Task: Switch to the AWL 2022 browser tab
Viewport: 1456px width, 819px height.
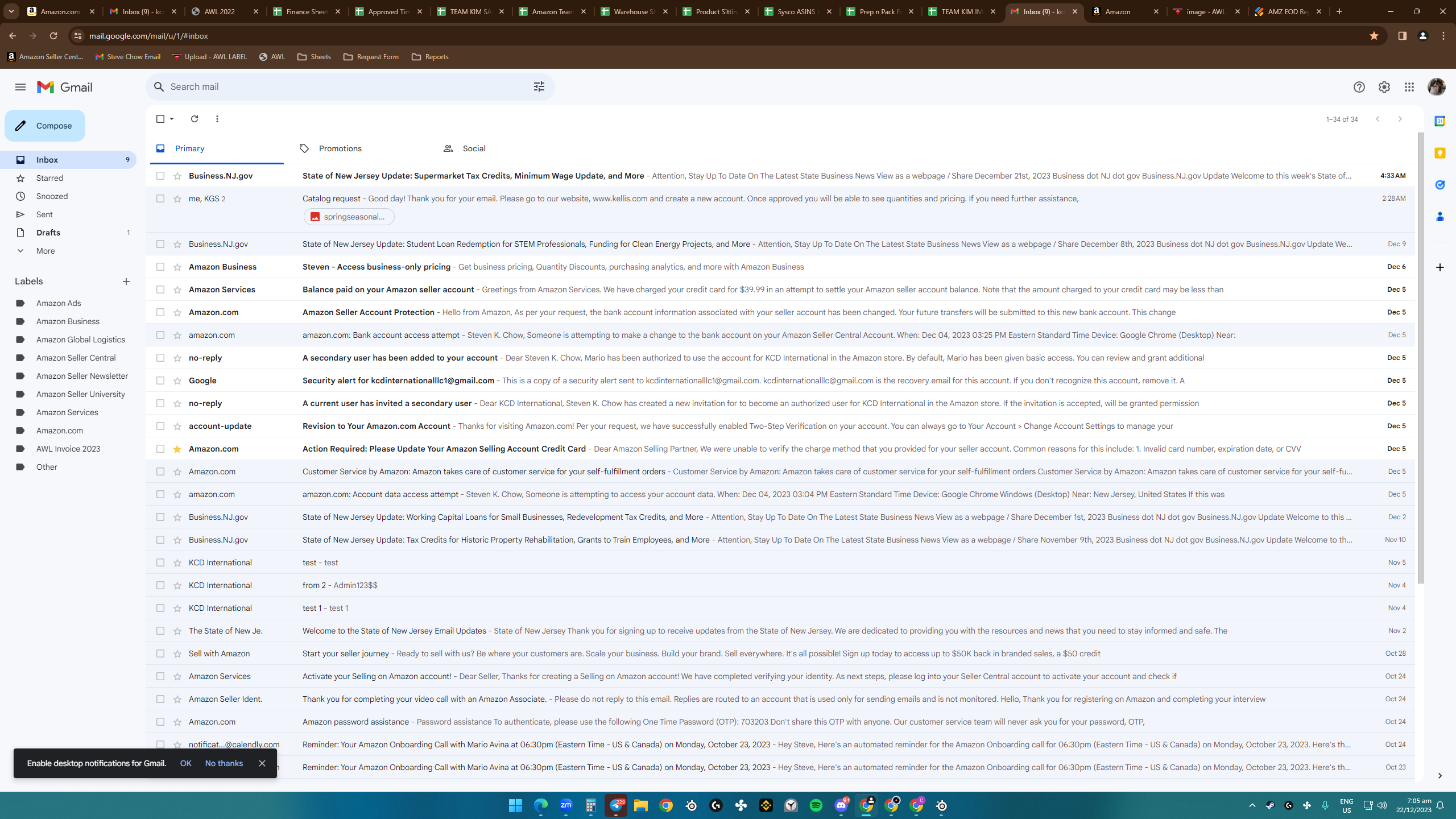Action: click(x=226, y=11)
